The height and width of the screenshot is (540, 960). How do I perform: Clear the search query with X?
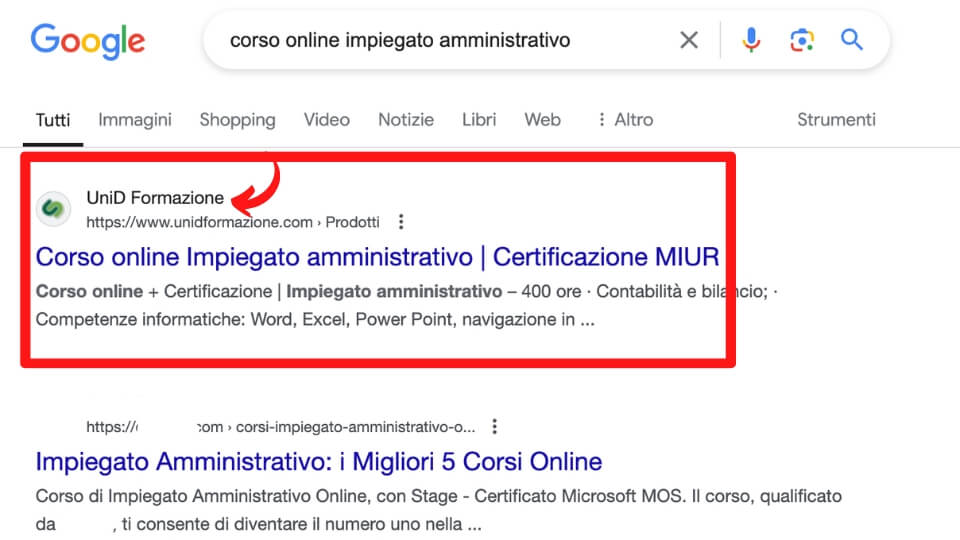click(689, 40)
